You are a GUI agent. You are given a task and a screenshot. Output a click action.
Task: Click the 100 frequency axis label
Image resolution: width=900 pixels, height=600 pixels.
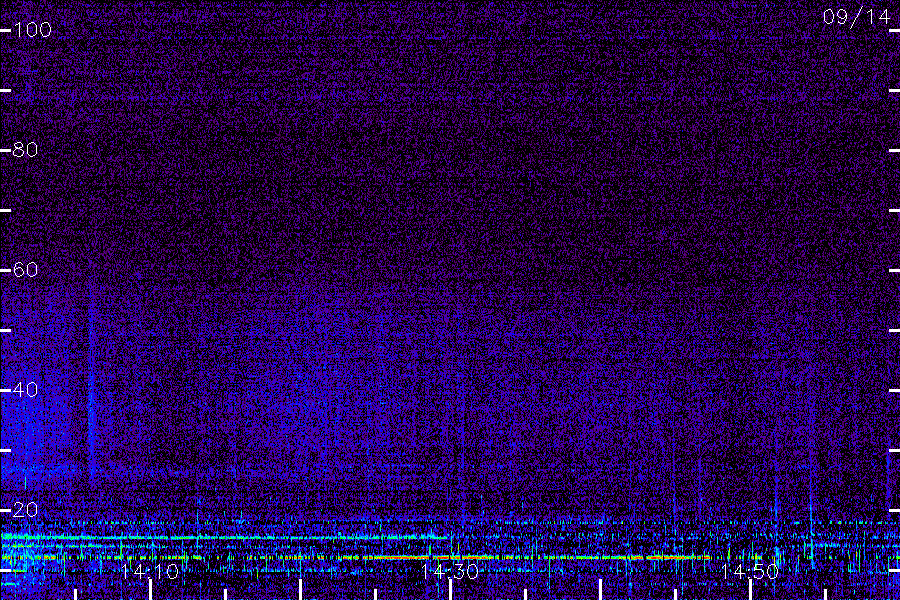(32, 30)
